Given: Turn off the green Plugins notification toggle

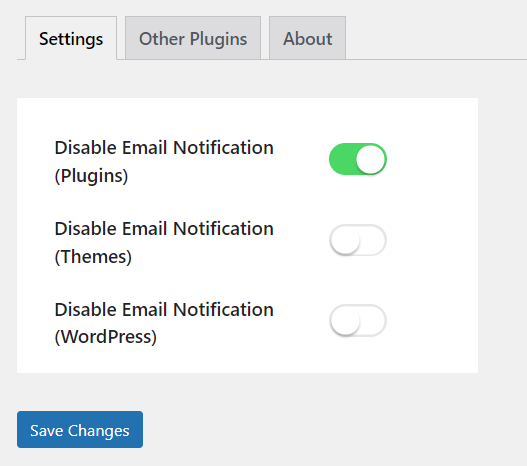Looking at the screenshot, I should 358,159.
